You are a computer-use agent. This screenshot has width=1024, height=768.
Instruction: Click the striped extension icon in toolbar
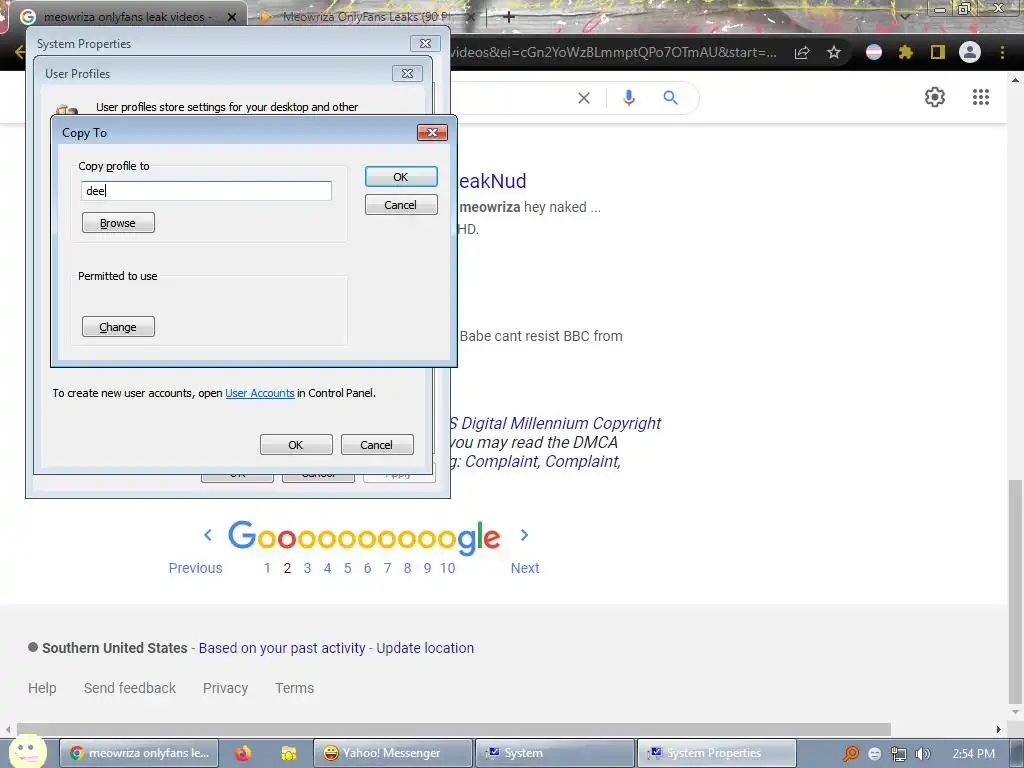coord(874,52)
